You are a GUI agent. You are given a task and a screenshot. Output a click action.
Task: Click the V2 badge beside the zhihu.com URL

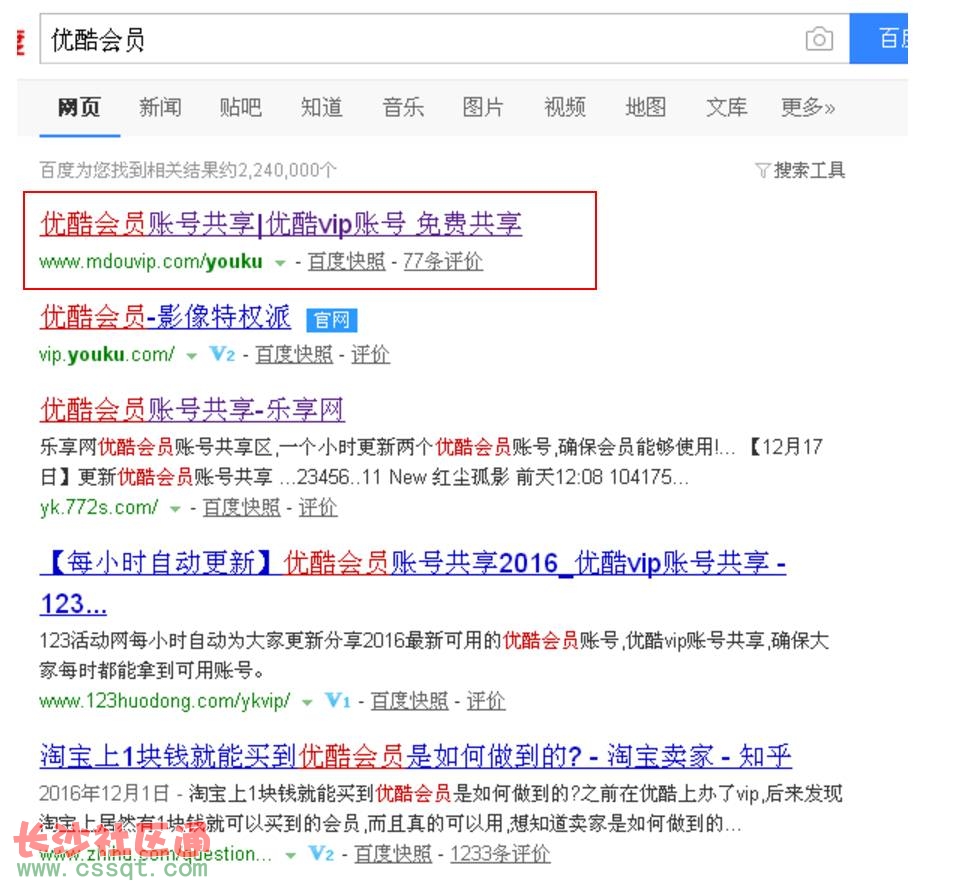coord(321,854)
